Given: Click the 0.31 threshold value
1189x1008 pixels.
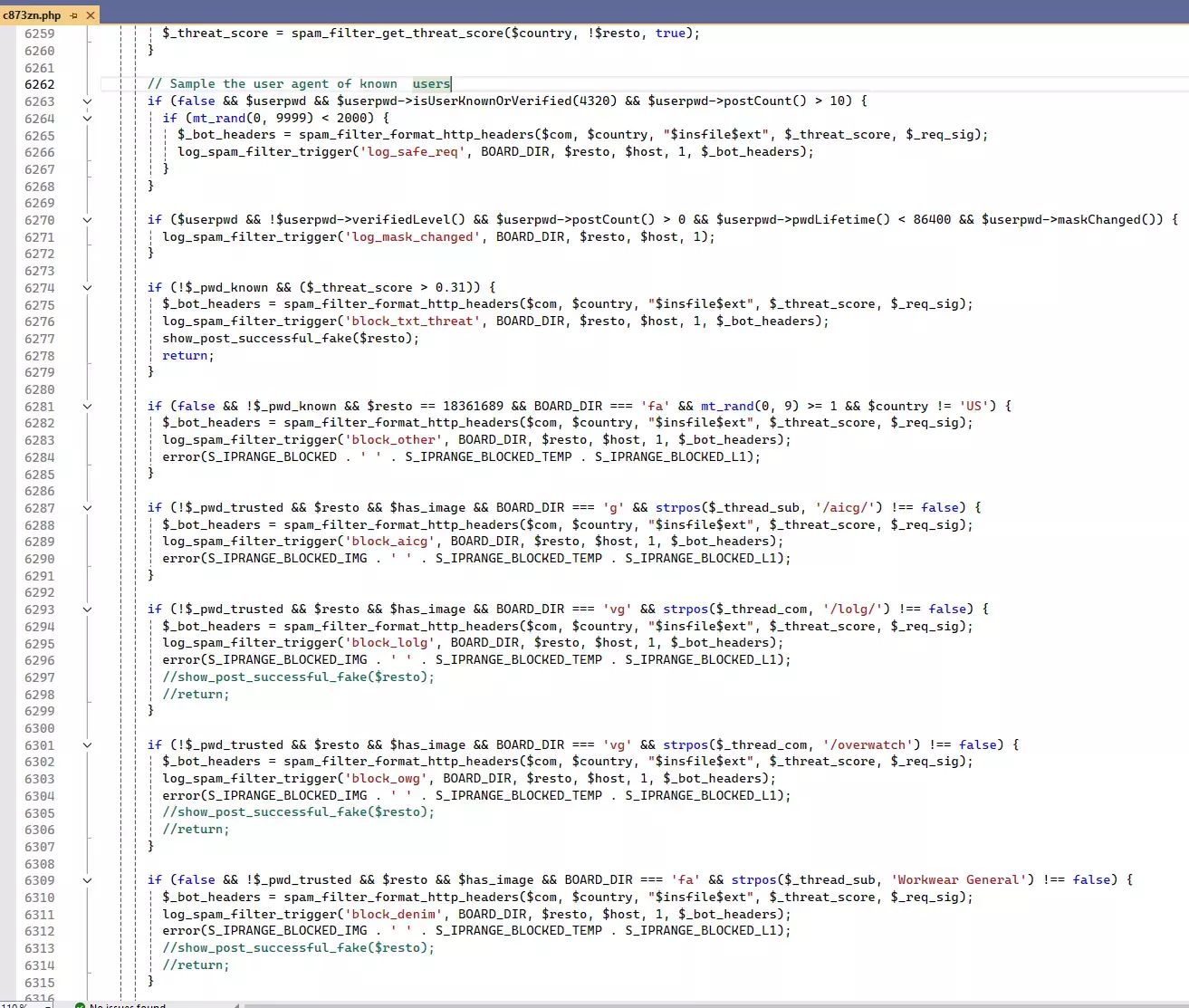Looking at the screenshot, I should point(450,287).
